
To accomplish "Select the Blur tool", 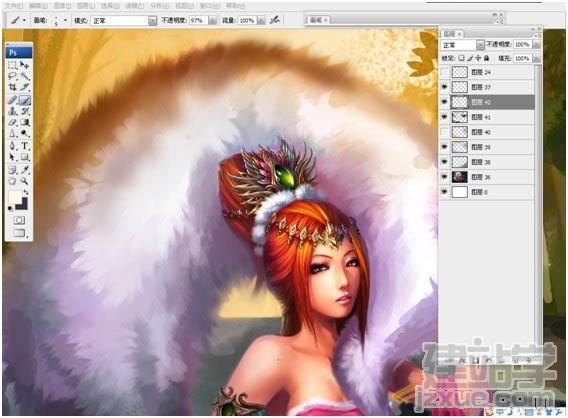I will [13, 133].
